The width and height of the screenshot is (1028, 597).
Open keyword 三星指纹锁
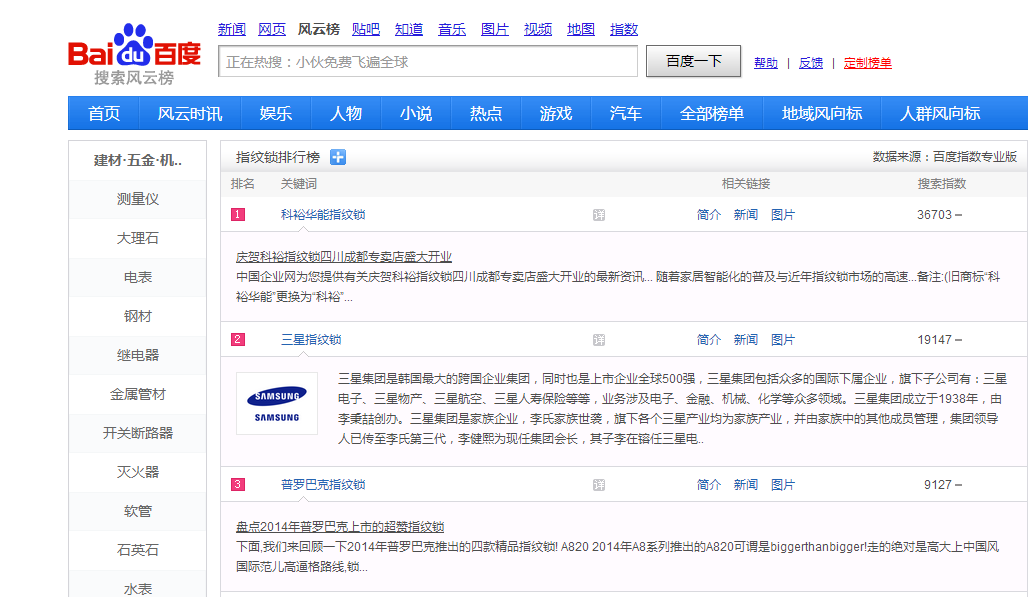click(x=311, y=340)
